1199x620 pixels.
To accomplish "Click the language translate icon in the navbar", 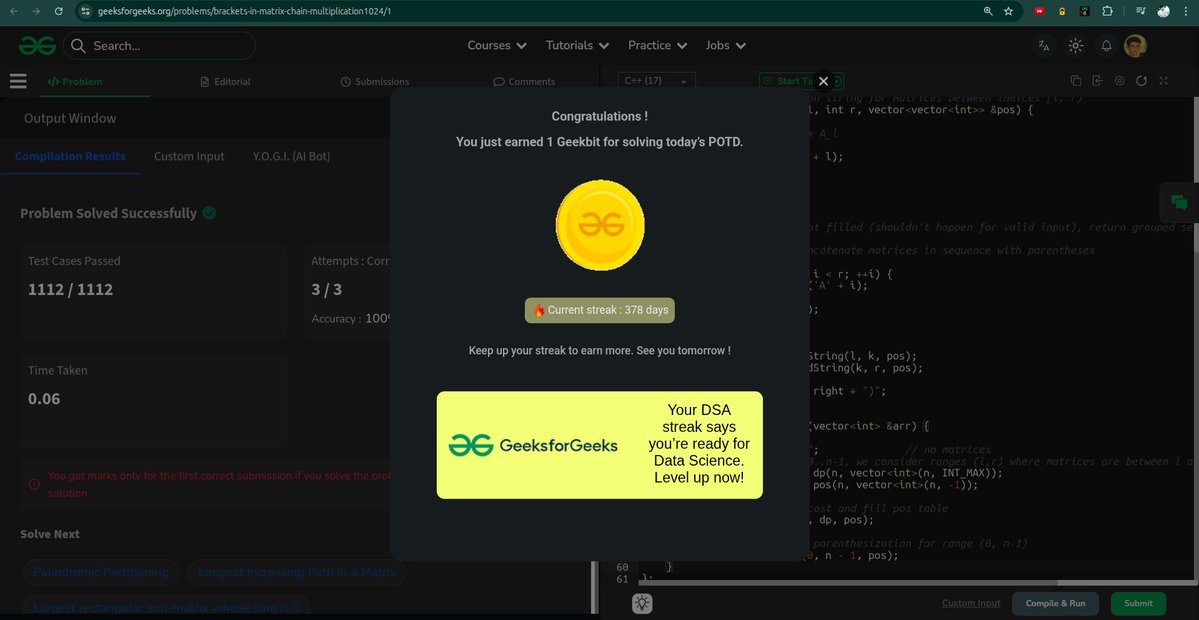I will pyautogui.click(x=1044, y=45).
